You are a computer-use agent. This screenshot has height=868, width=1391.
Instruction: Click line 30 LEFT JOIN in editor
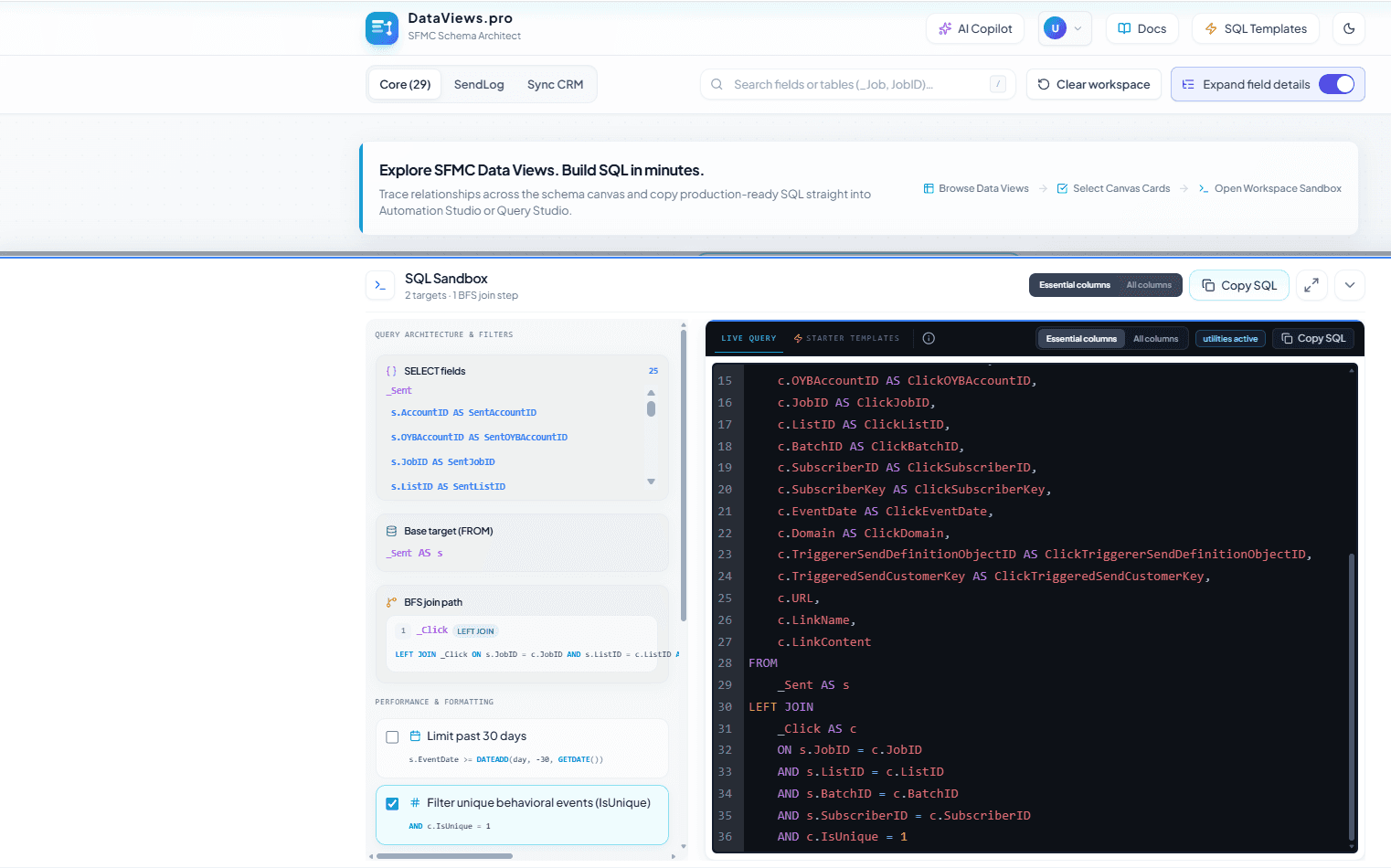[x=780, y=707]
